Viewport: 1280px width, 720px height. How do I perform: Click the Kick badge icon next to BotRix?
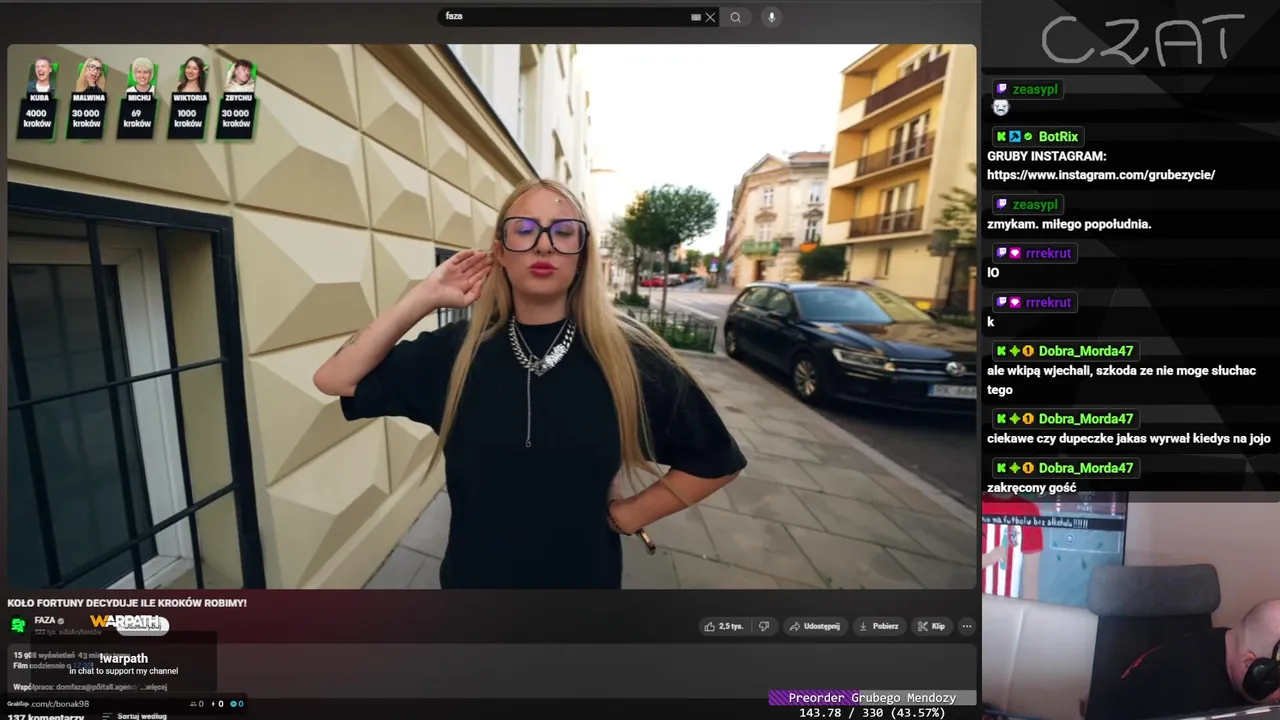(1000, 137)
